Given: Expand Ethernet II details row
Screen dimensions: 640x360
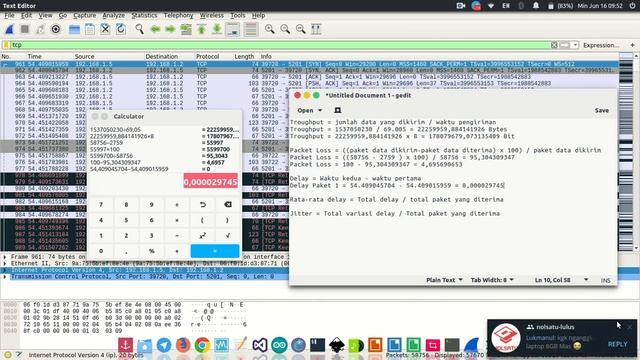Looking at the screenshot, I should [5, 263].
